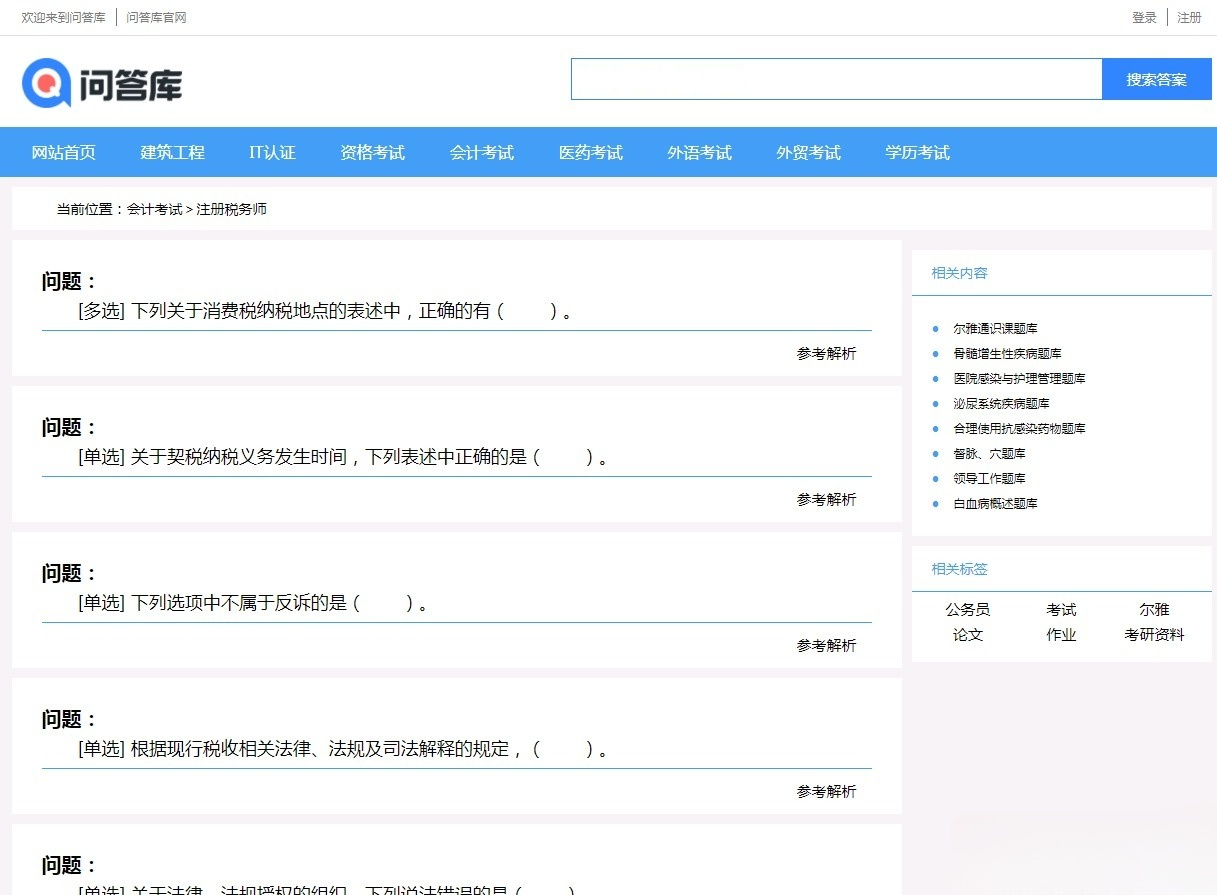The width and height of the screenshot is (1217, 895).
Task: Open the IT认证 section
Action: [271, 152]
